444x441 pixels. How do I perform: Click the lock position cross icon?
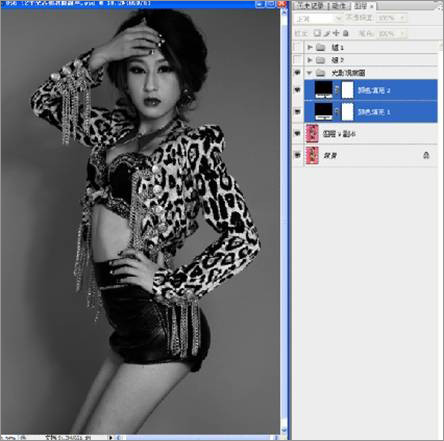click(x=336, y=33)
